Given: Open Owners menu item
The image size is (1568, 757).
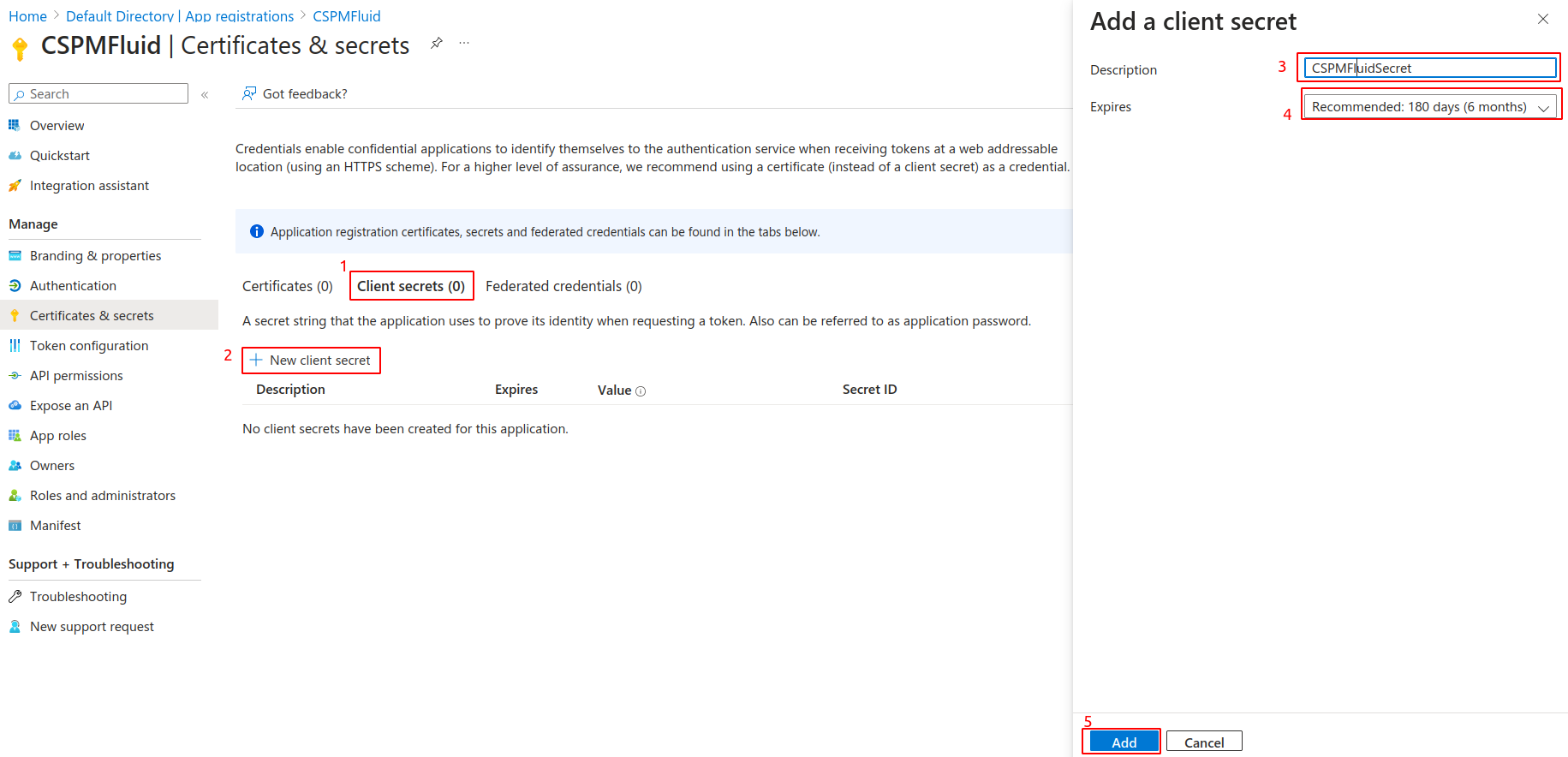Looking at the screenshot, I should (52, 465).
